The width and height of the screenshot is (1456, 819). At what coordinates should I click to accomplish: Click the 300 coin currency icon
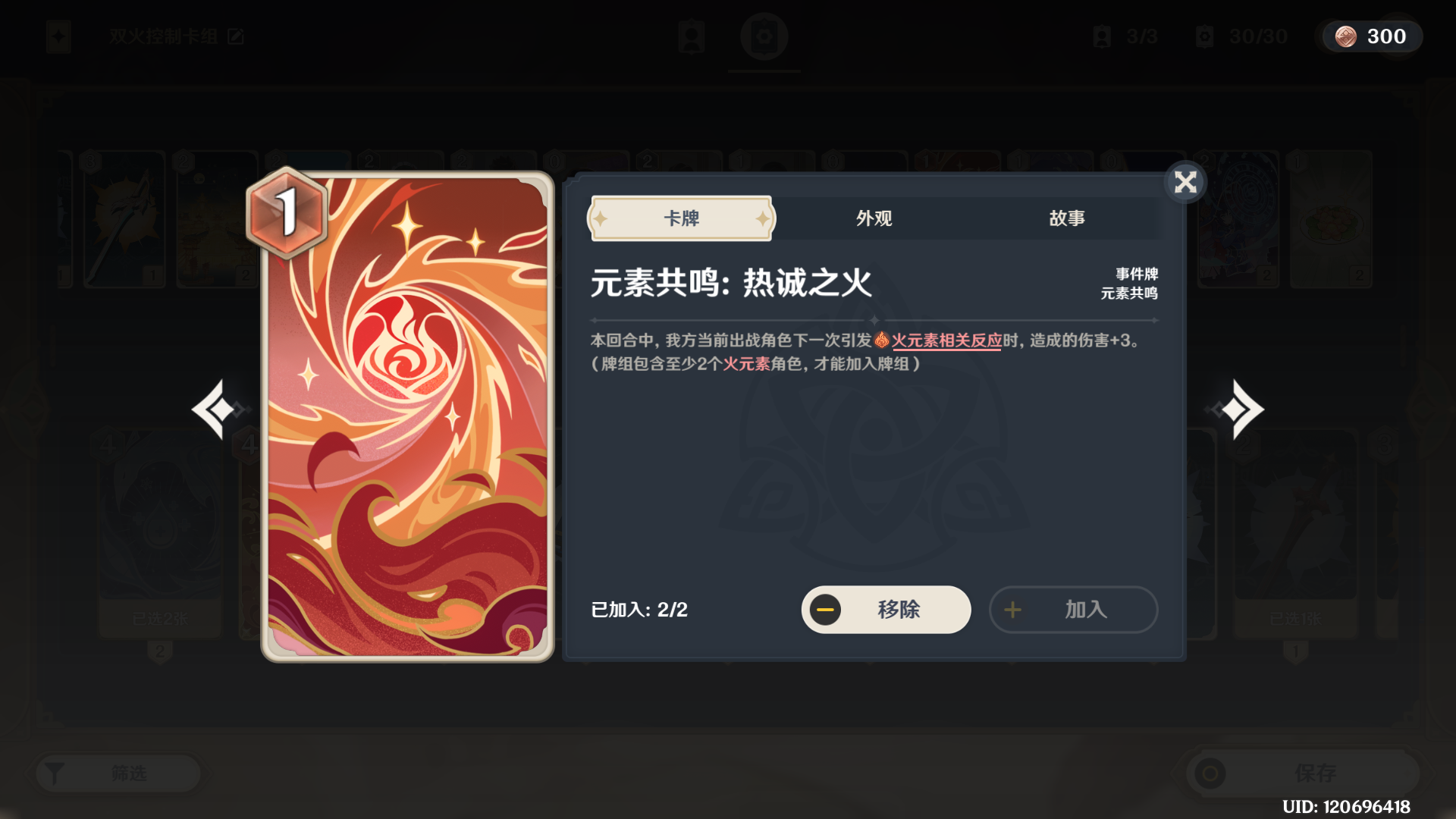point(1346,36)
